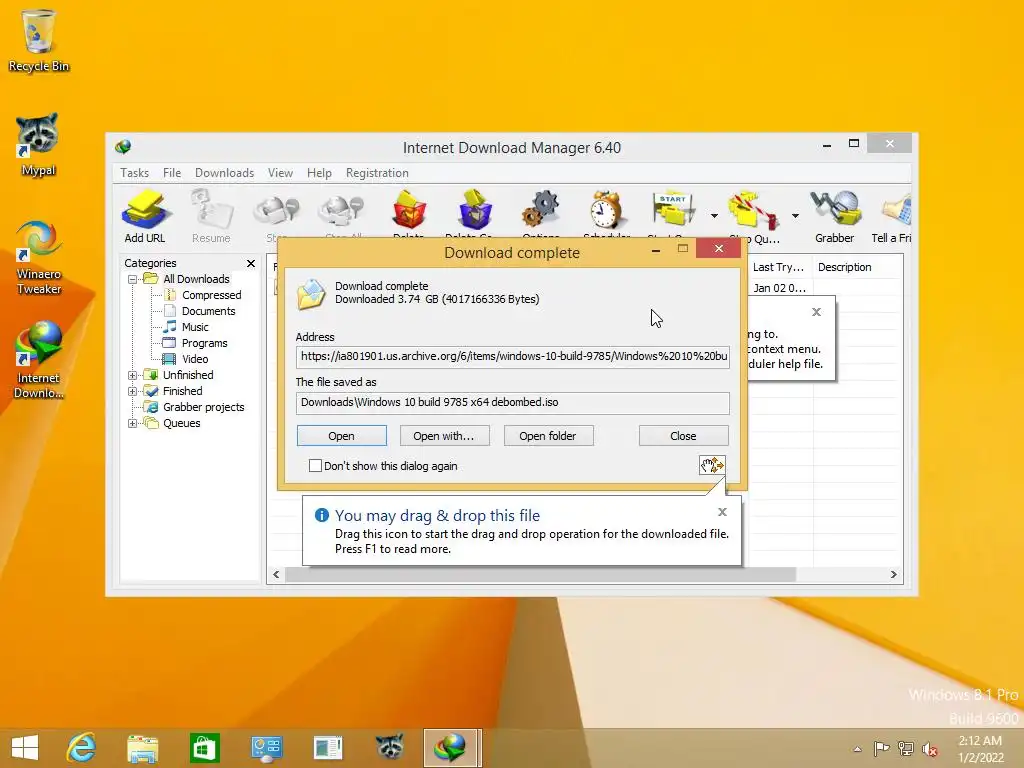Click the Tell a Friend icon
The height and width of the screenshot is (768, 1024).
892,217
